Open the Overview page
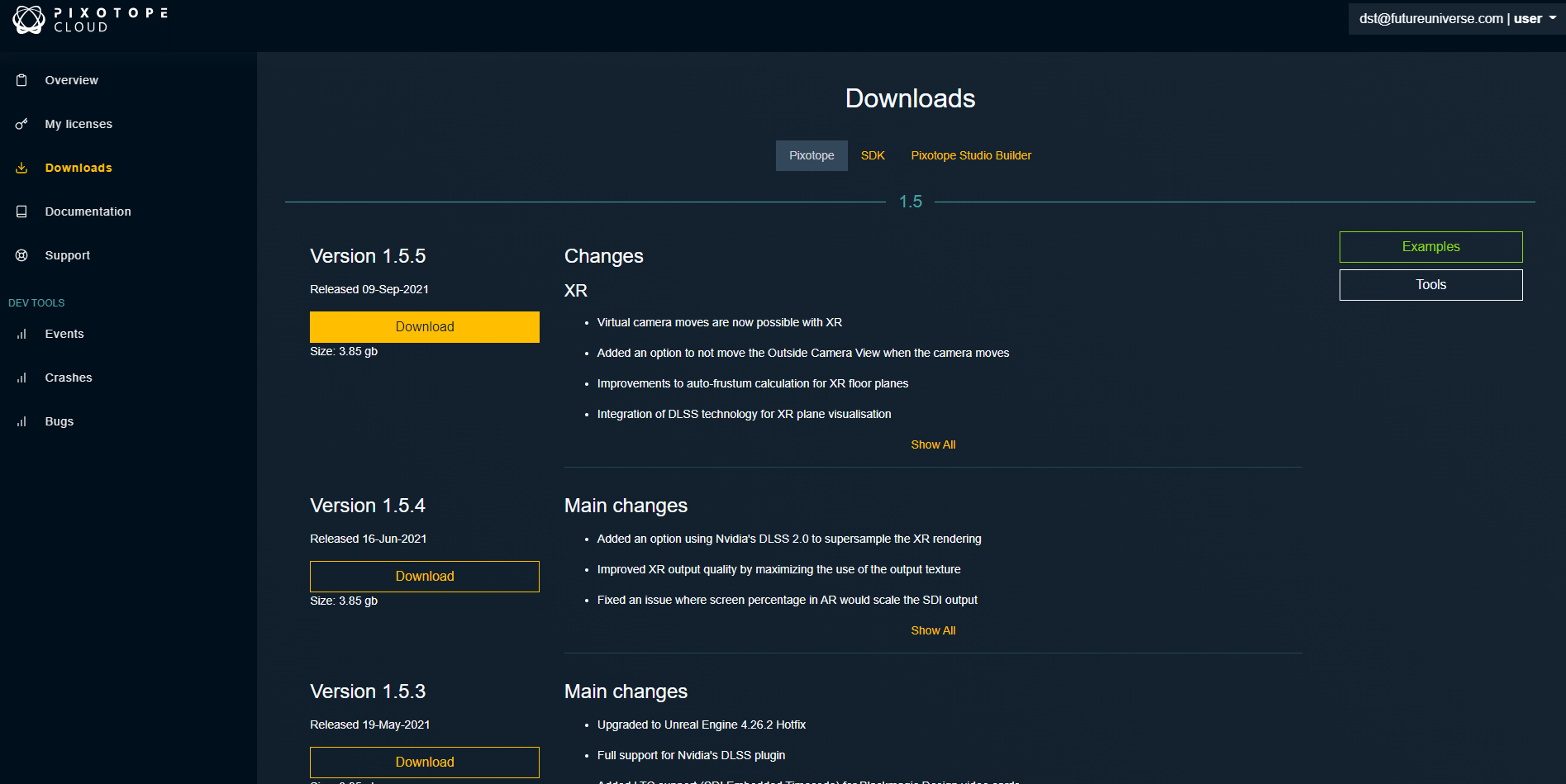Screen dimensions: 1566x784 tap(71, 80)
